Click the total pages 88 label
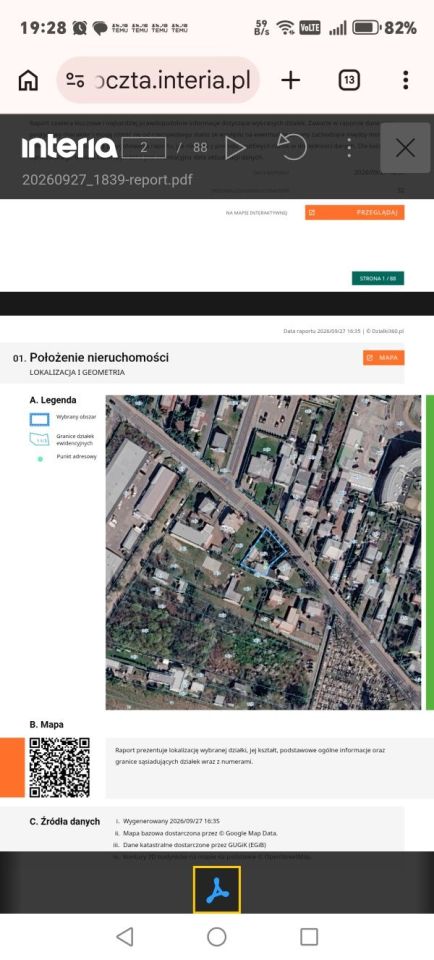Screen dimensions: 434x960 click(x=200, y=148)
